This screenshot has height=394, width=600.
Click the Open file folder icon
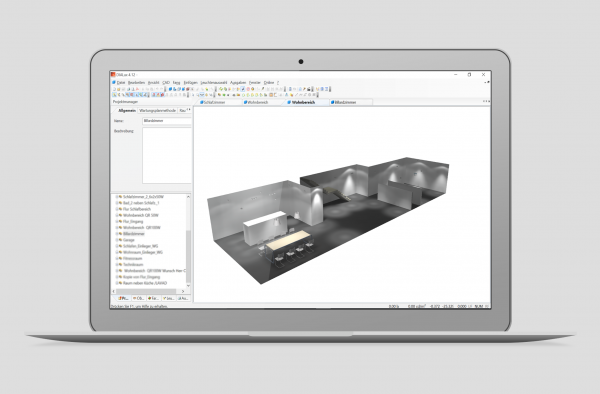tap(119, 89)
